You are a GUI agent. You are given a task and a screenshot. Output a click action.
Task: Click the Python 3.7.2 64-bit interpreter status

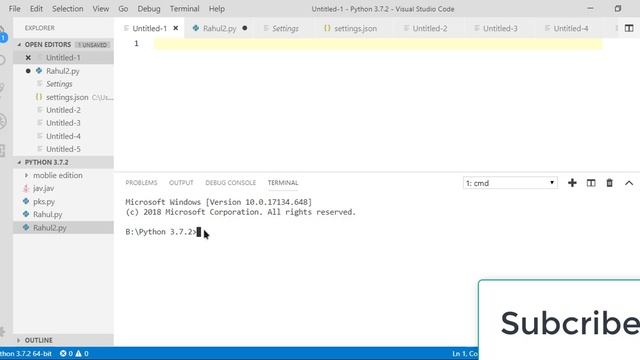[x=26, y=353]
